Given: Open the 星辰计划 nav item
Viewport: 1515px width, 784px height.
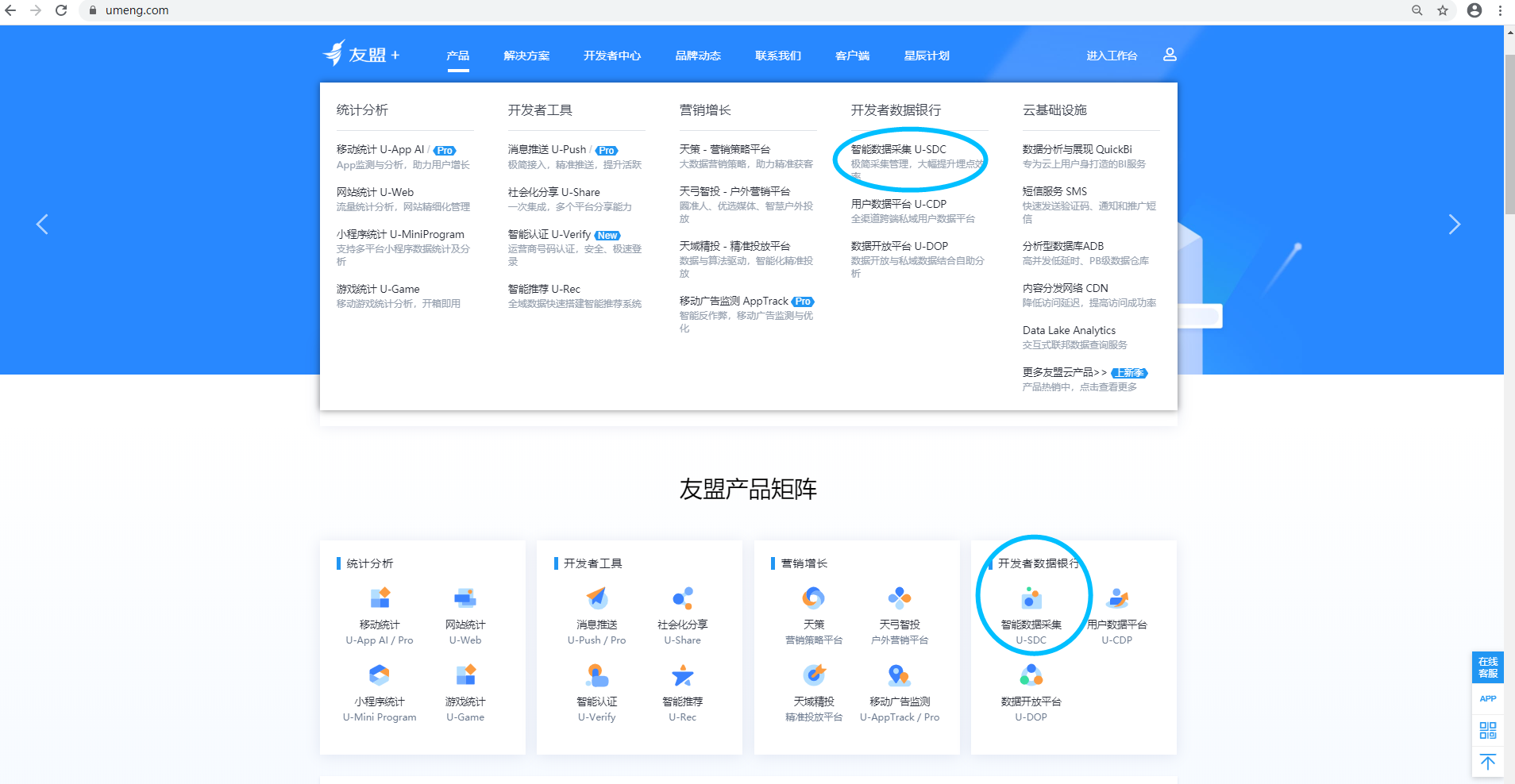Looking at the screenshot, I should pos(927,56).
